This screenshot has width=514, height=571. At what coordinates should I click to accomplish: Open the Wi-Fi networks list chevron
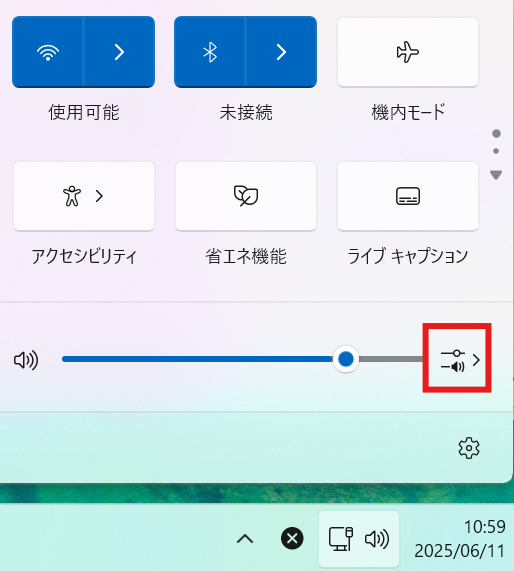tap(120, 52)
